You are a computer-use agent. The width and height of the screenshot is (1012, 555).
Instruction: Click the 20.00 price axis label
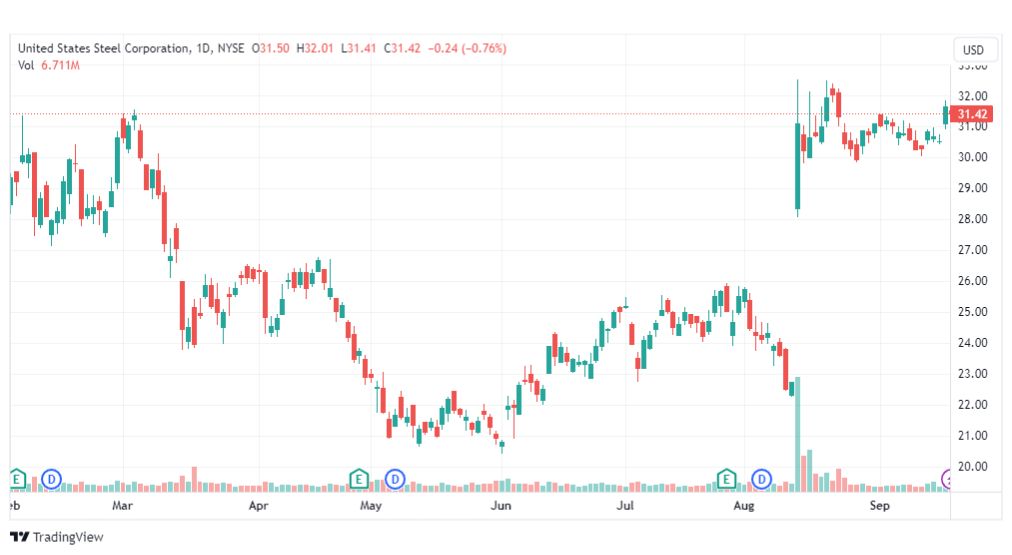tap(973, 467)
